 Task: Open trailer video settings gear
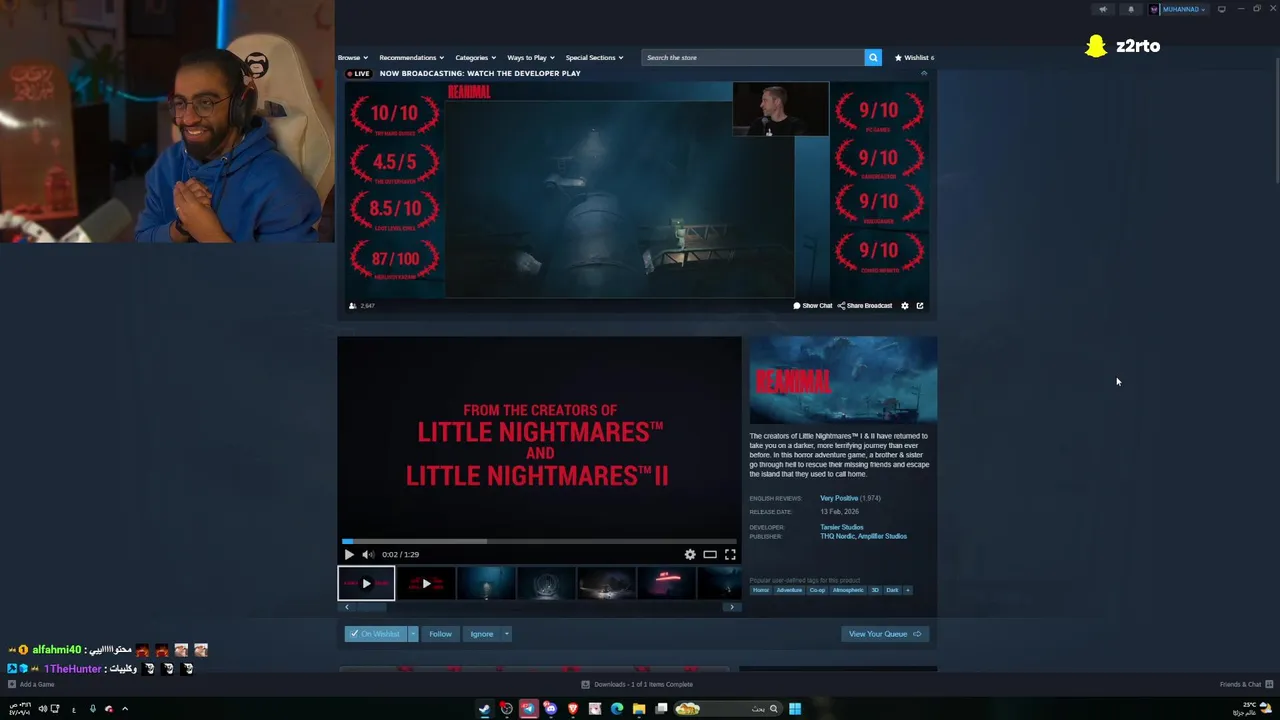click(690, 554)
